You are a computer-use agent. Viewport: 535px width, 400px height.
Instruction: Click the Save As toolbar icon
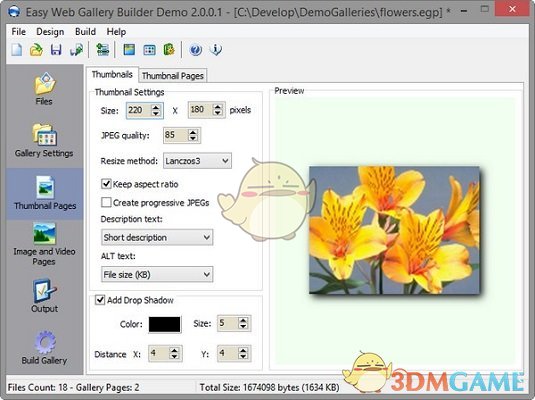(x=76, y=50)
